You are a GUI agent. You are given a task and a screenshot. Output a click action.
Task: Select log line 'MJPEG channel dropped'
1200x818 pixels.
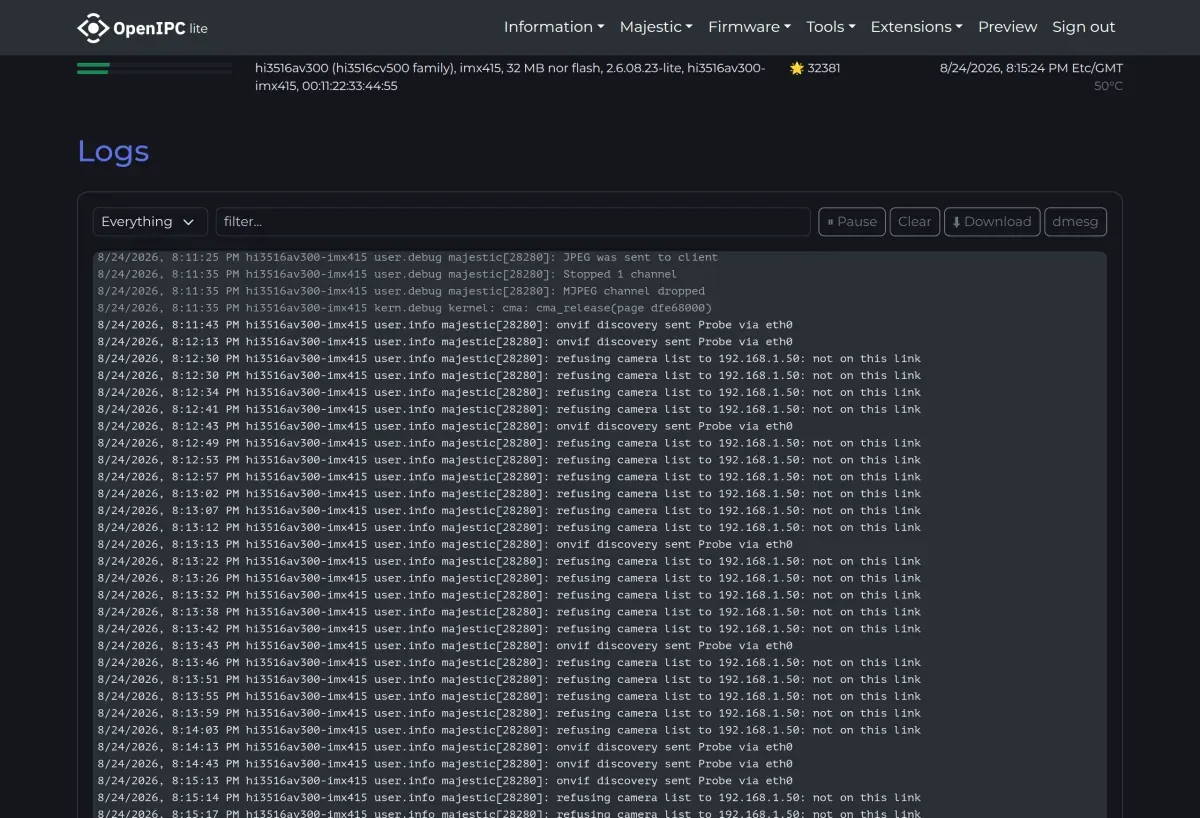(x=401, y=291)
